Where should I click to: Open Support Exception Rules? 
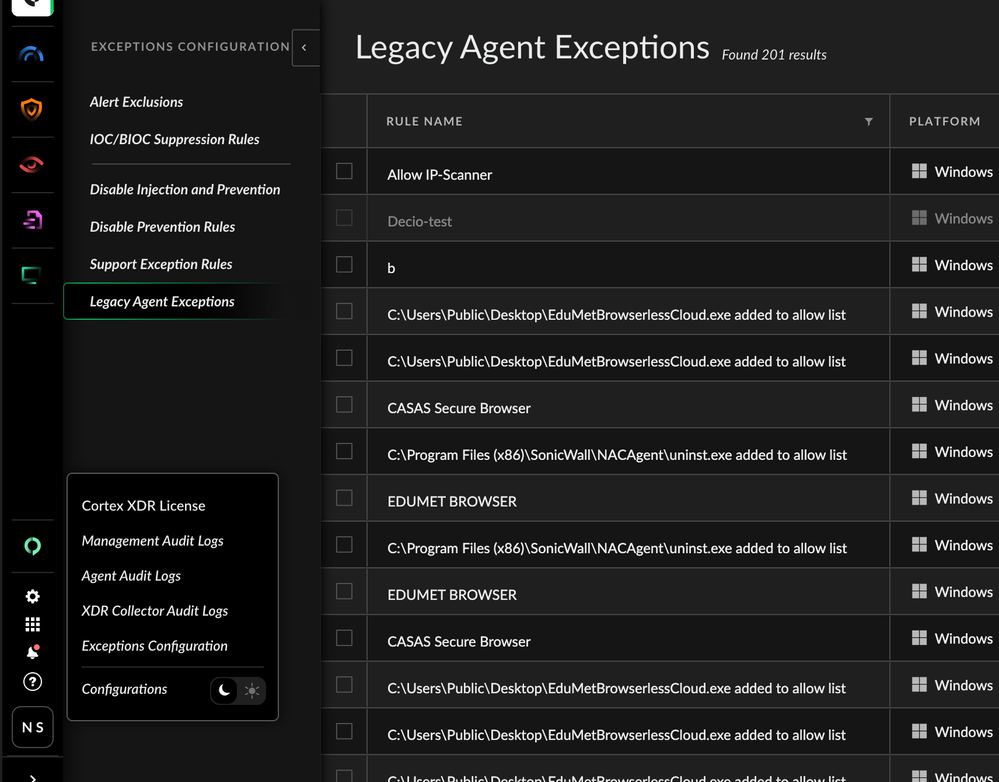(161, 264)
